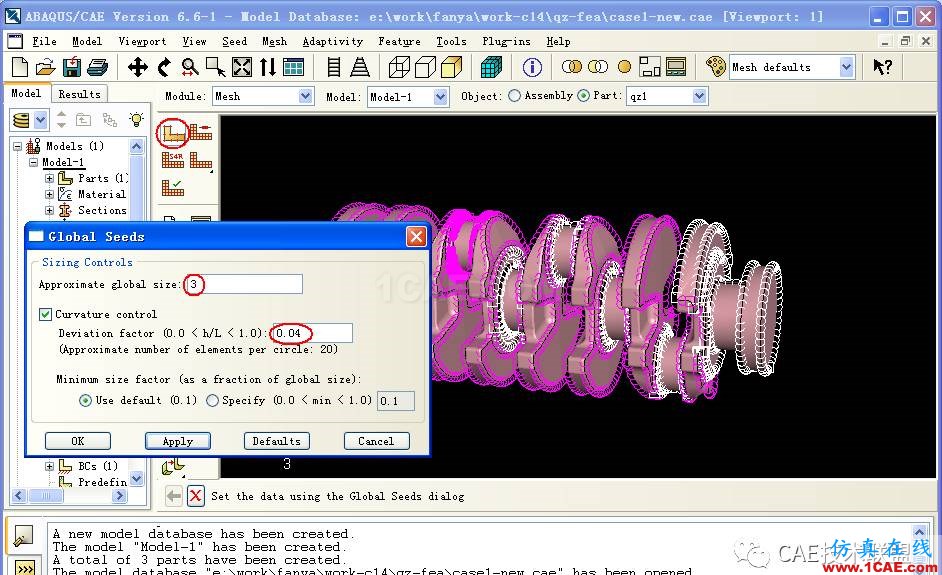
Task: Open the color code palette icon
Action: (716, 67)
